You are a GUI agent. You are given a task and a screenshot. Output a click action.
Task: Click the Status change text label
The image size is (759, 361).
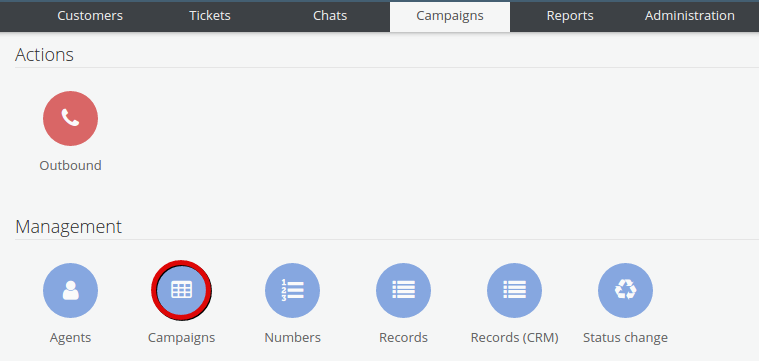click(x=625, y=338)
